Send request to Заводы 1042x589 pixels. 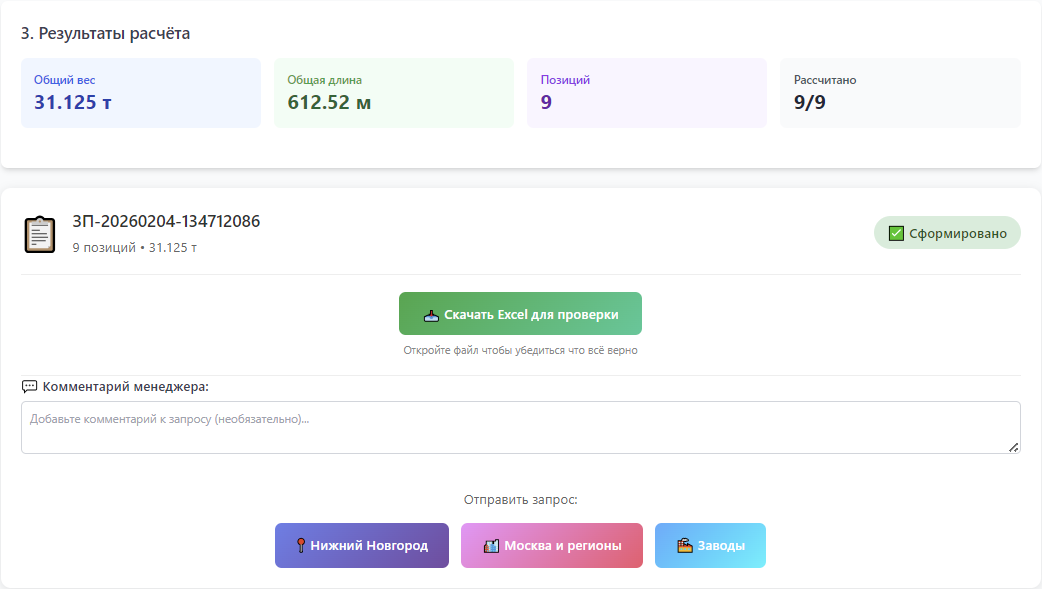(x=710, y=546)
